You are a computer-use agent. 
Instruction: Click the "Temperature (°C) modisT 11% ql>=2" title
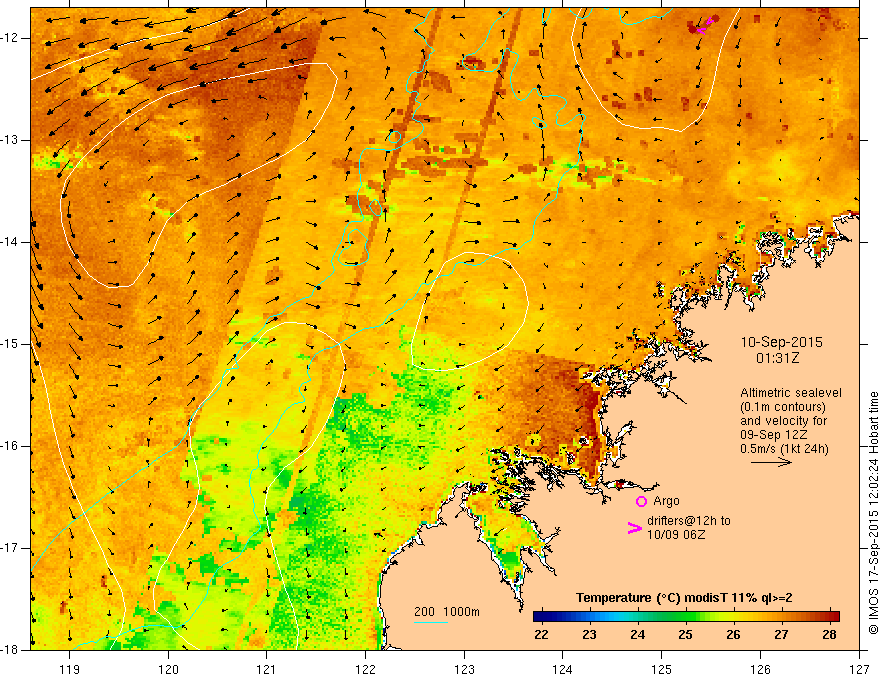684,598
